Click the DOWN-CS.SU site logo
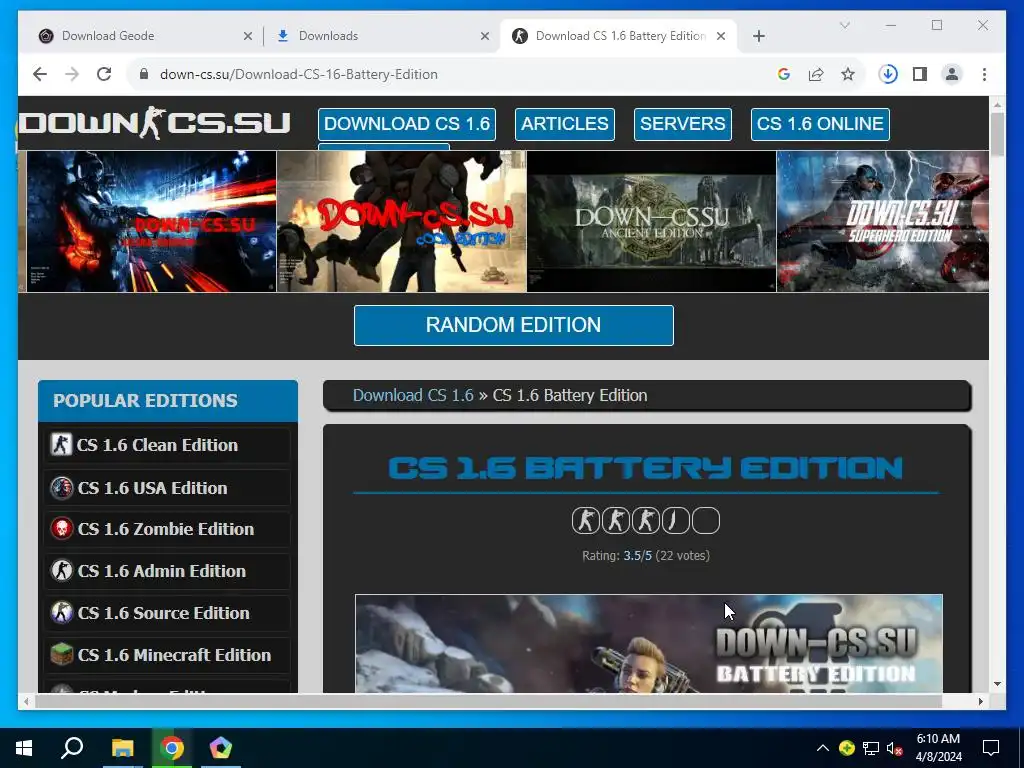1024x768 pixels. 154,123
